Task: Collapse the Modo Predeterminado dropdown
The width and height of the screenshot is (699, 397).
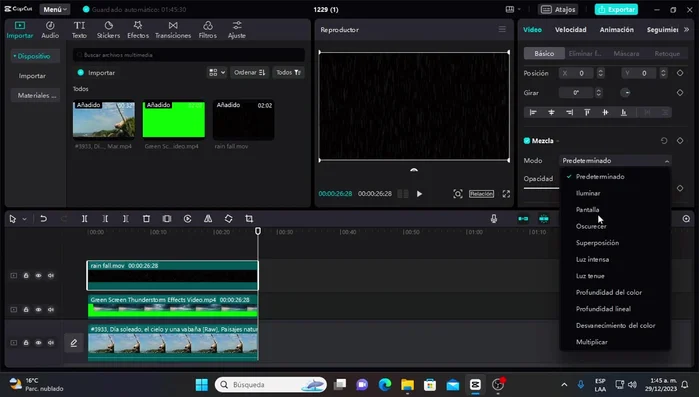Action: point(615,161)
